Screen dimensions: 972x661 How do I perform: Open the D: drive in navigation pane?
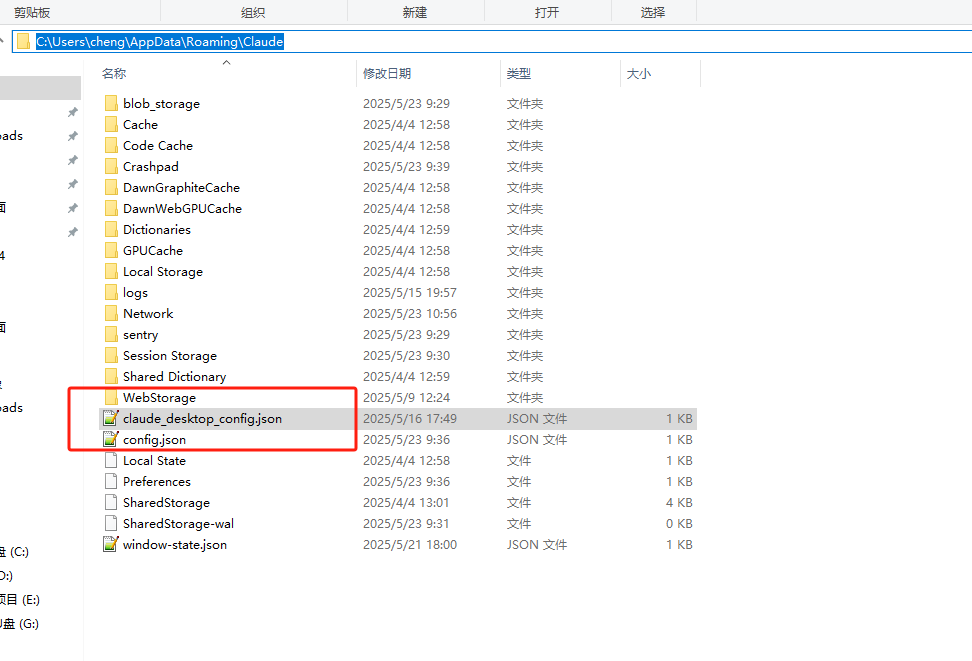click(x=6, y=576)
